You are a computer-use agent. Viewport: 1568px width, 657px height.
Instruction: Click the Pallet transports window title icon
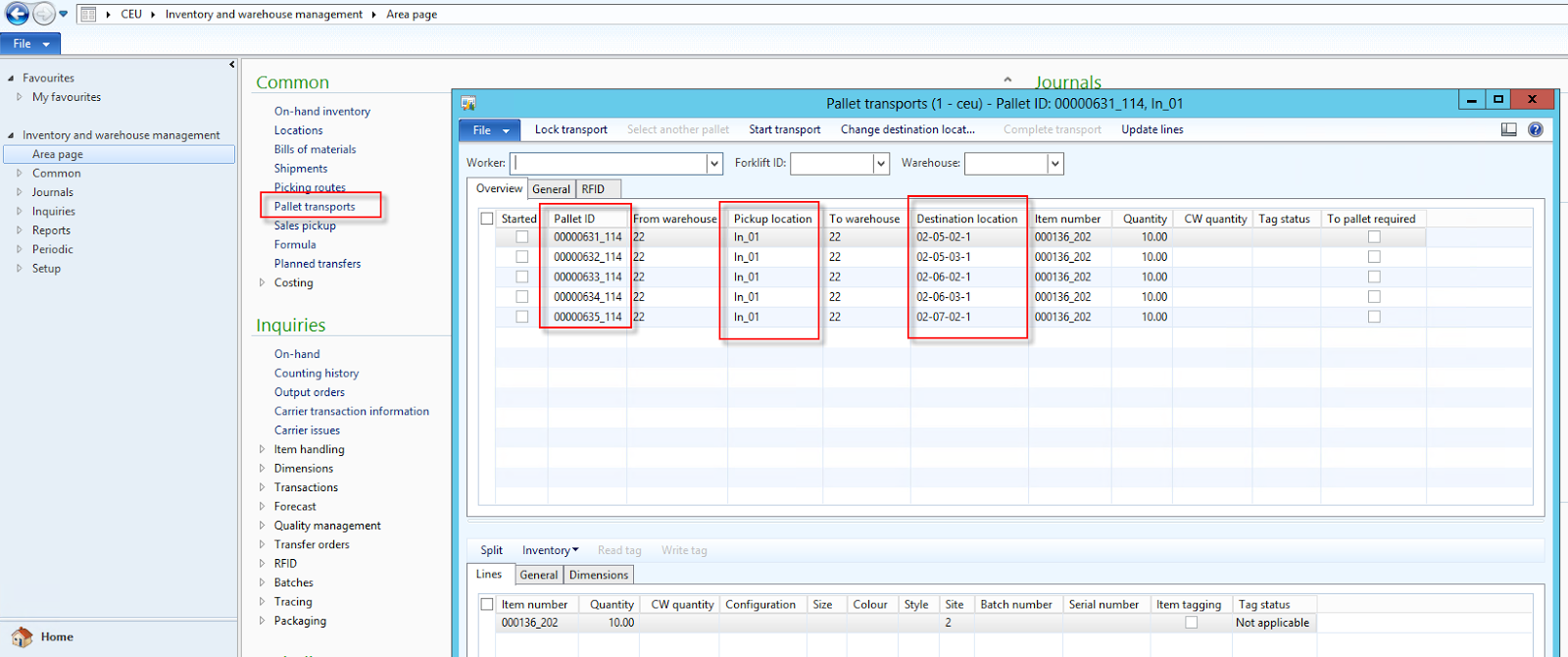click(468, 103)
